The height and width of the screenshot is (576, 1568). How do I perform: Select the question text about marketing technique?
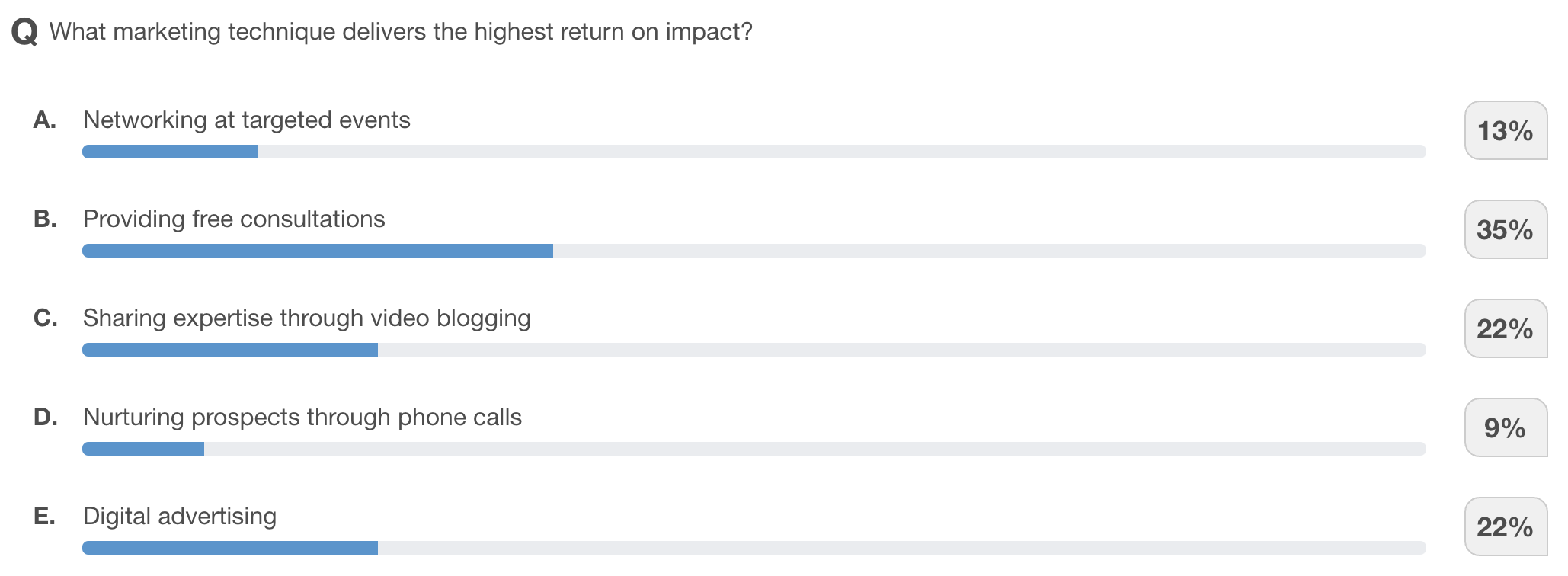point(401,32)
